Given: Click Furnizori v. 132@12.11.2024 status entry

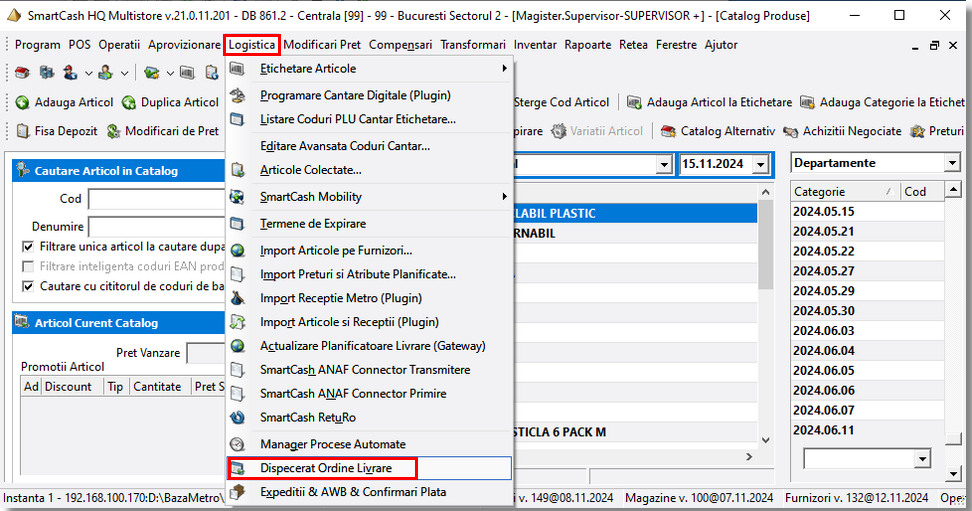Looking at the screenshot, I should [856, 498].
